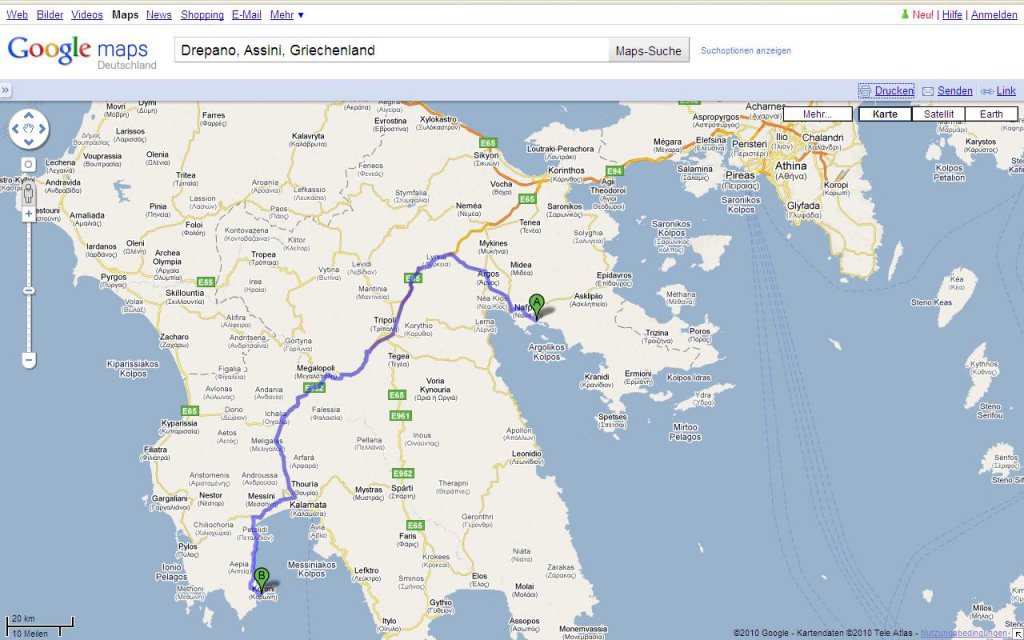Click the pan control compass icon
Image resolution: width=1024 pixels, height=640 pixels.
[29, 129]
